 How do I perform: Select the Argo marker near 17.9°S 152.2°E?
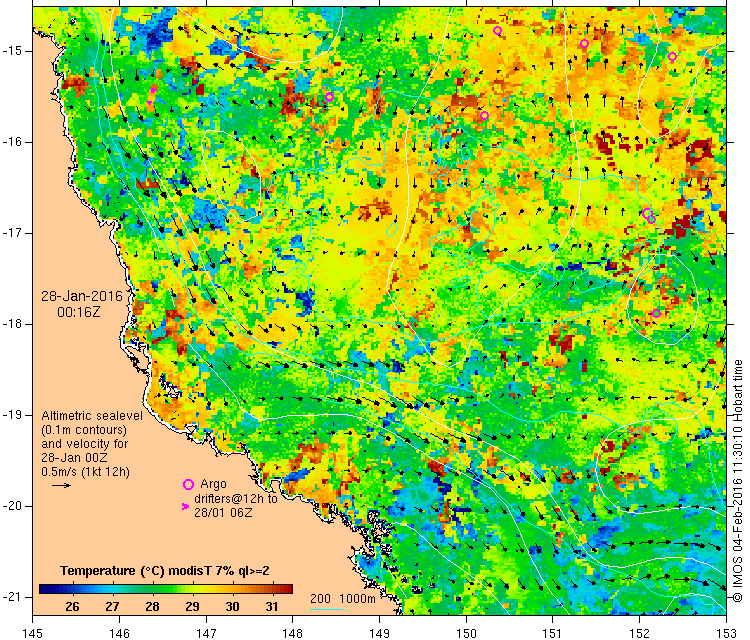656,313
